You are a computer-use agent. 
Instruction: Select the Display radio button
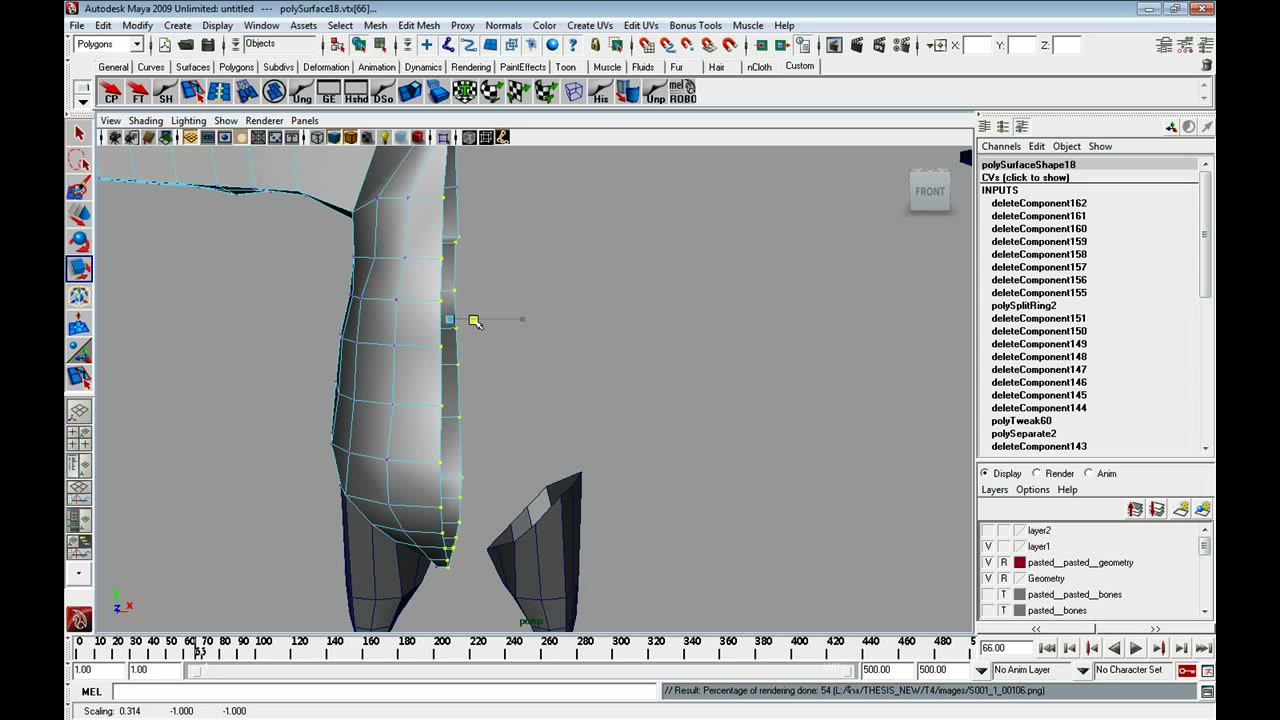point(985,474)
